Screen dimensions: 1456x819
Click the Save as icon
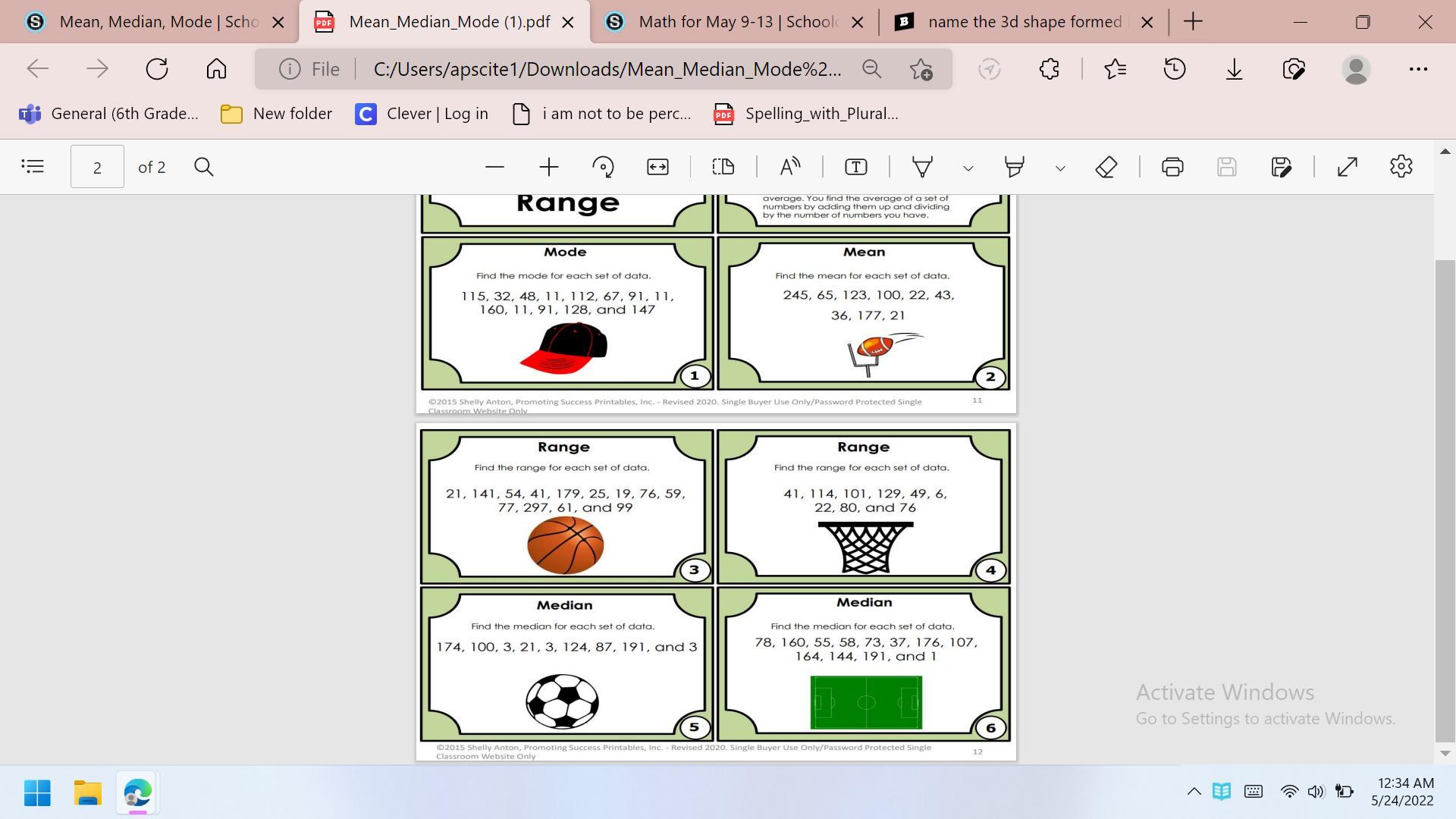(x=1281, y=167)
